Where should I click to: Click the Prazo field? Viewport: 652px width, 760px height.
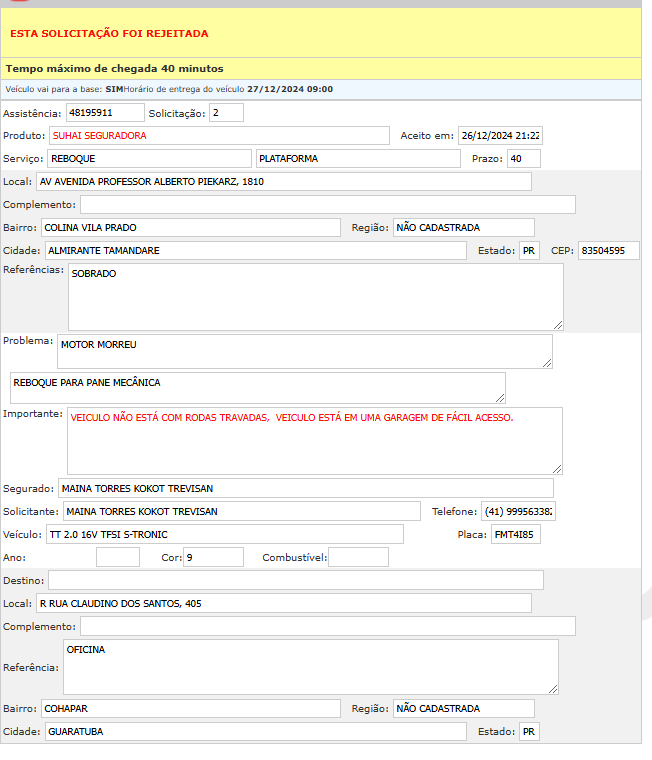[523, 159]
